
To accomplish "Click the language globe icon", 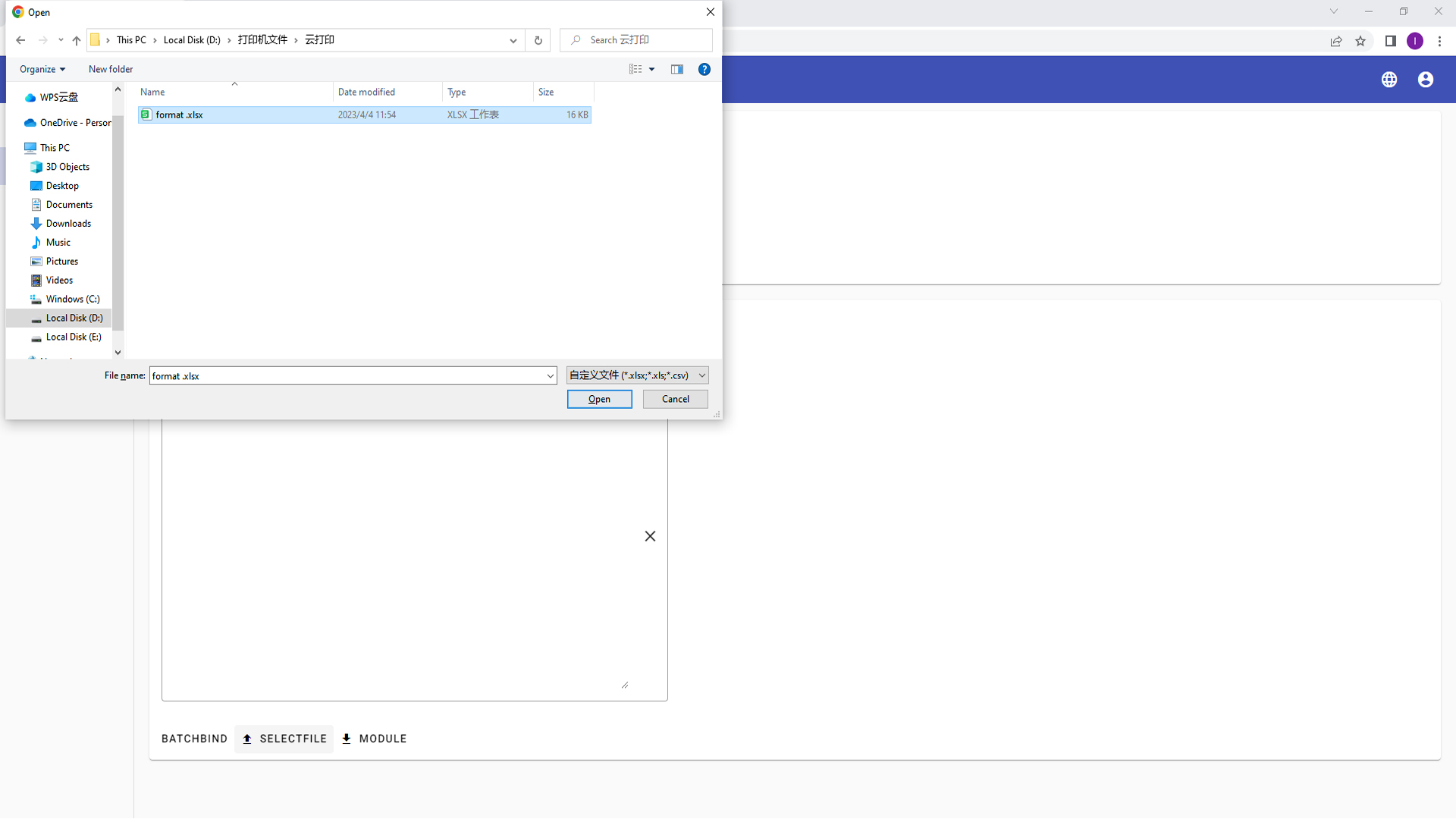I will (1389, 80).
